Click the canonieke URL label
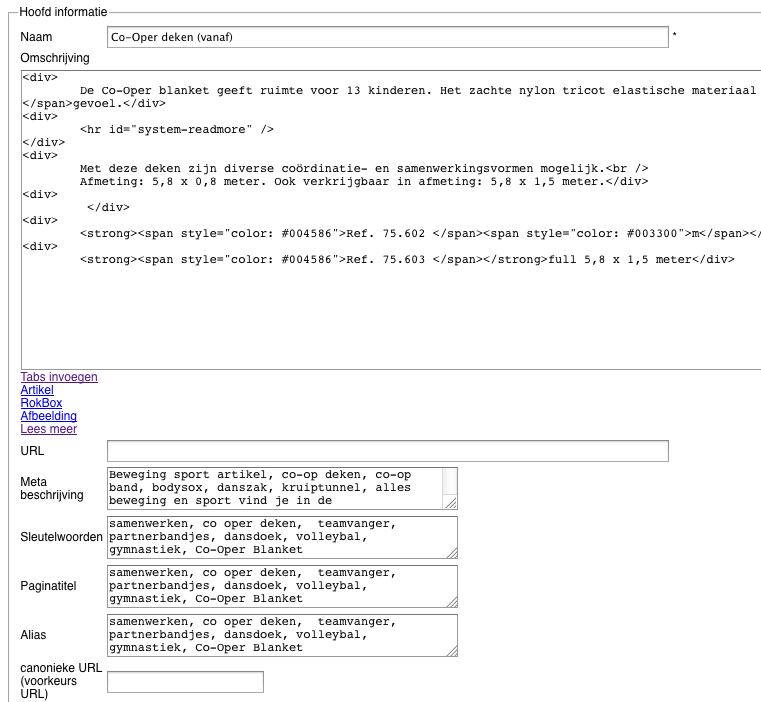The height and width of the screenshot is (702, 761). (61, 681)
